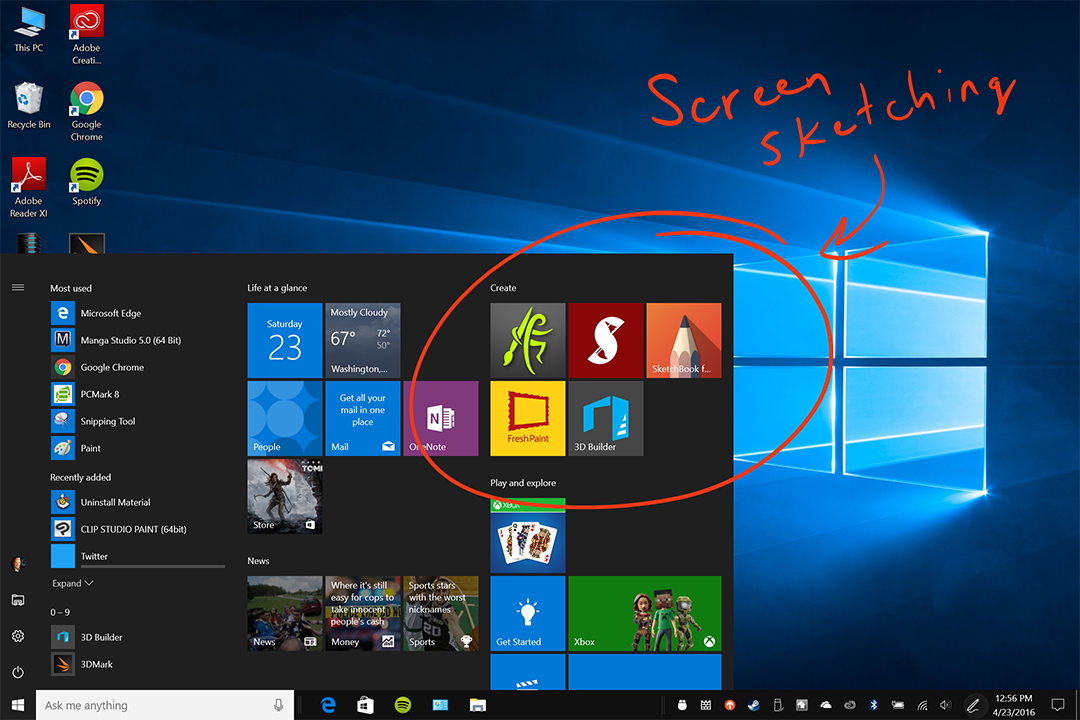This screenshot has width=1080, height=720.
Task: Click the Windows Start button
Action: [x=18, y=705]
